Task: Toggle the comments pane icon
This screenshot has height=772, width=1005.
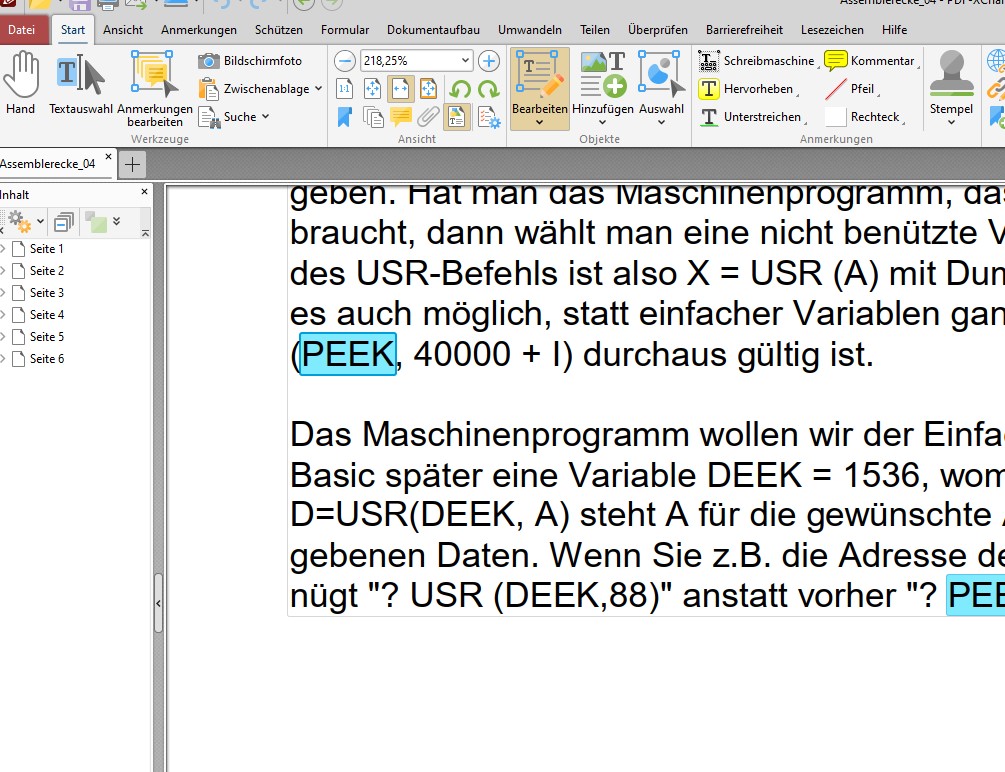Action: (x=400, y=117)
